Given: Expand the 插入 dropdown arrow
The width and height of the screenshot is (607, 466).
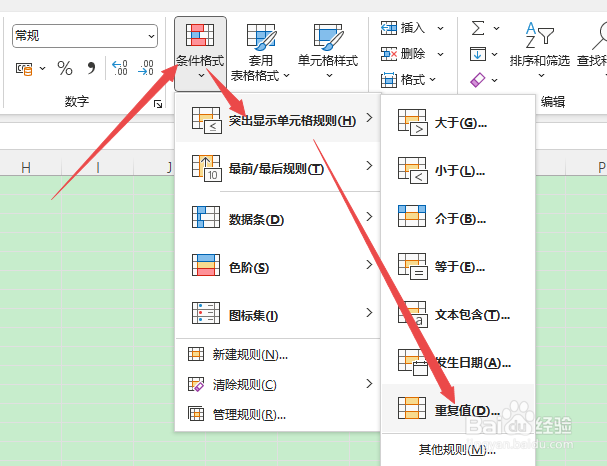Looking at the screenshot, I should click(441, 28).
